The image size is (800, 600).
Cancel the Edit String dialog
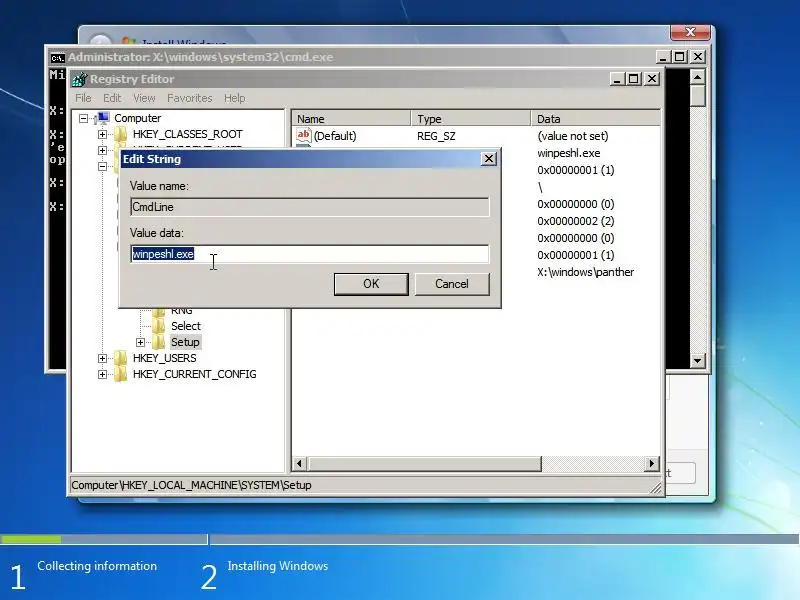(x=452, y=284)
